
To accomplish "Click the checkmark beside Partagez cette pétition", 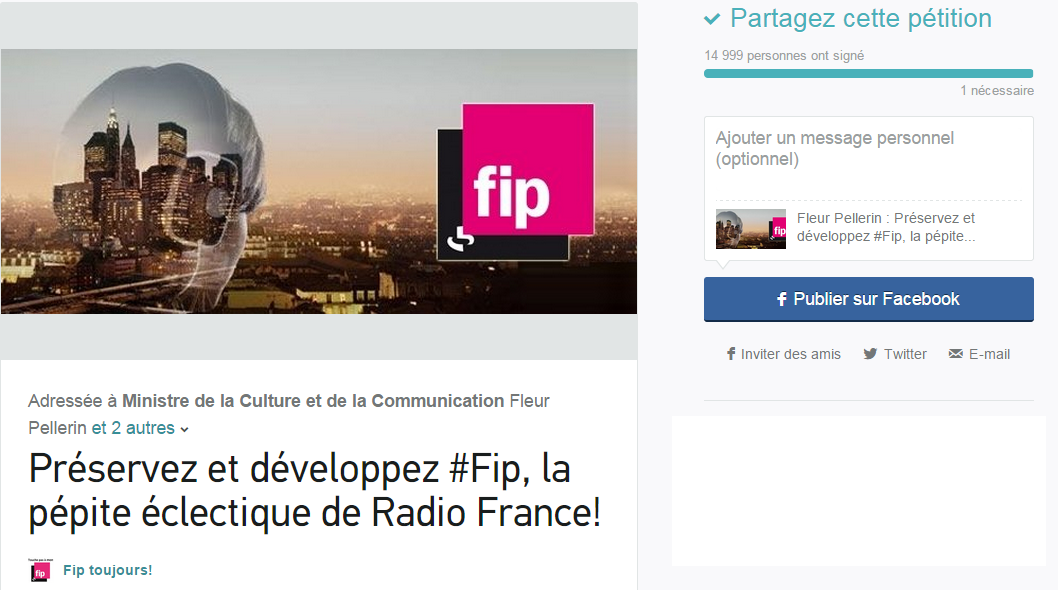I will [x=712, y=19].
